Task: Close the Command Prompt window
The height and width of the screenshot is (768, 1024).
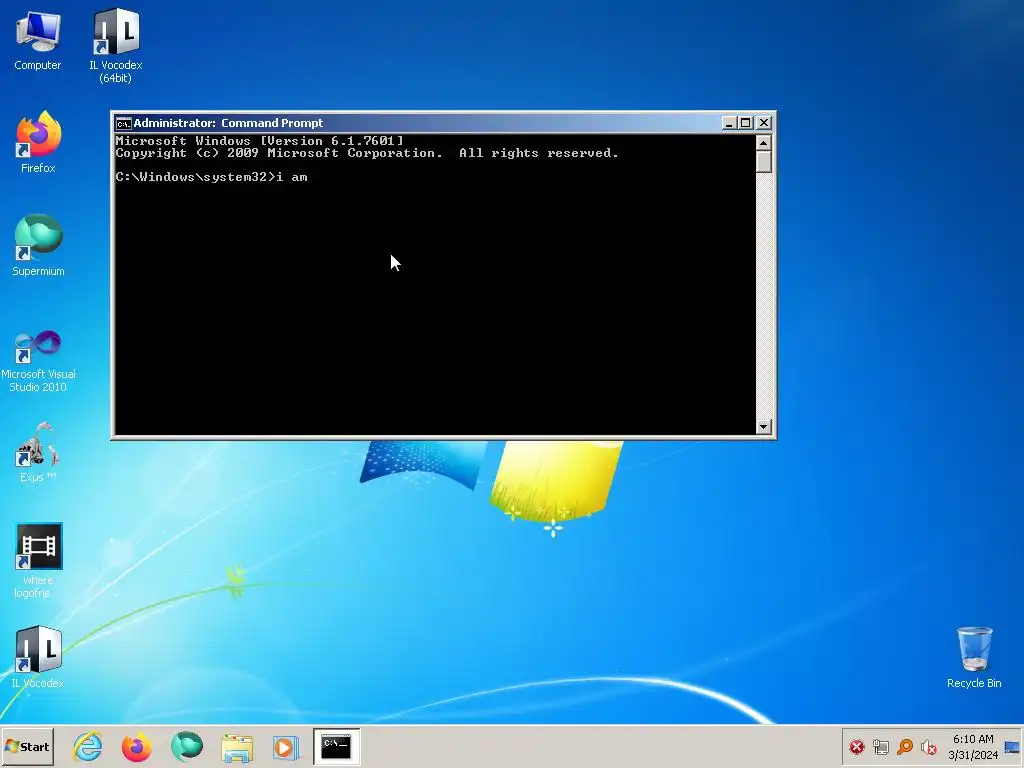Action: pyautogui.click(x=763, y=123)
